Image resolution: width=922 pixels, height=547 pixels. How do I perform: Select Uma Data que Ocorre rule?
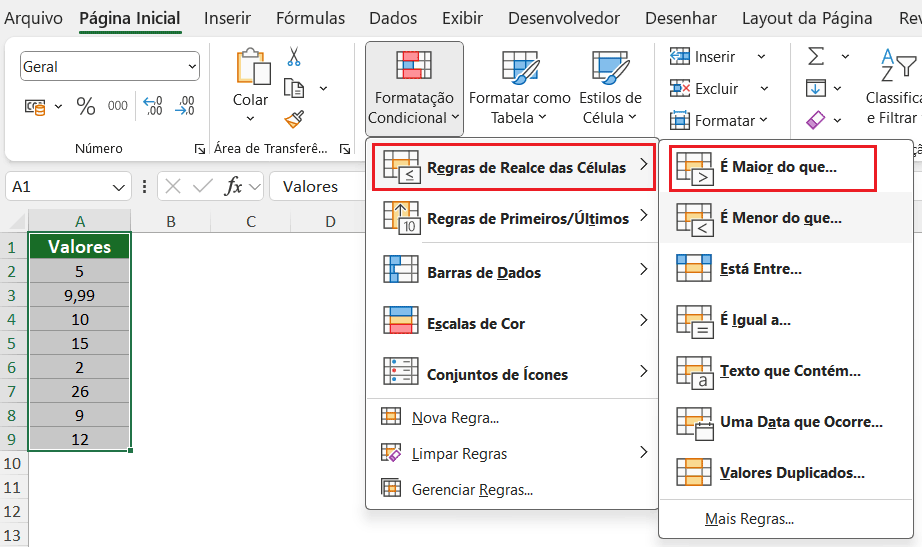786,422
